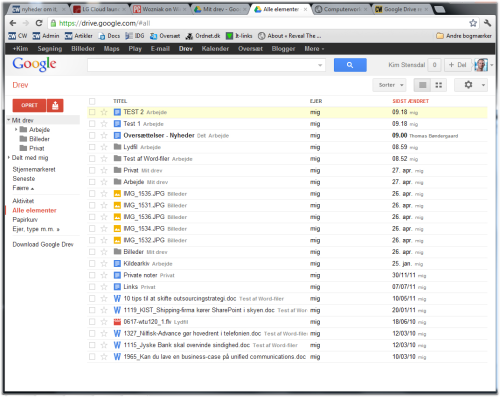Screen dimensions: 500x397
Task: Toggle the select-all checkbox in header
Action: [x=92, y=101]
